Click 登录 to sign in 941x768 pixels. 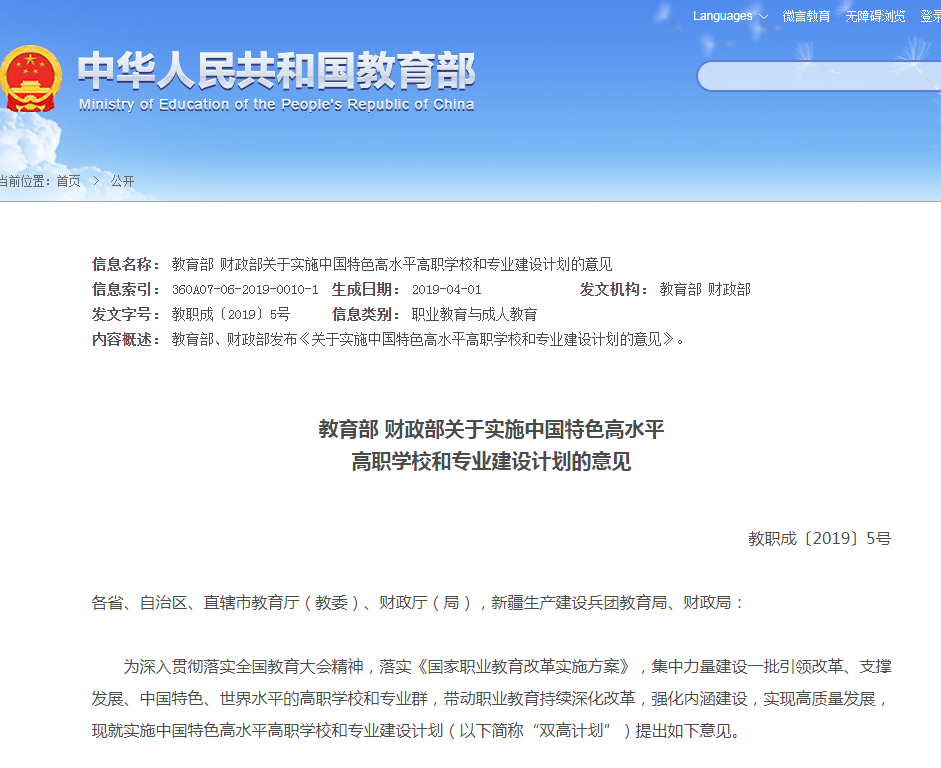point(929,16)
